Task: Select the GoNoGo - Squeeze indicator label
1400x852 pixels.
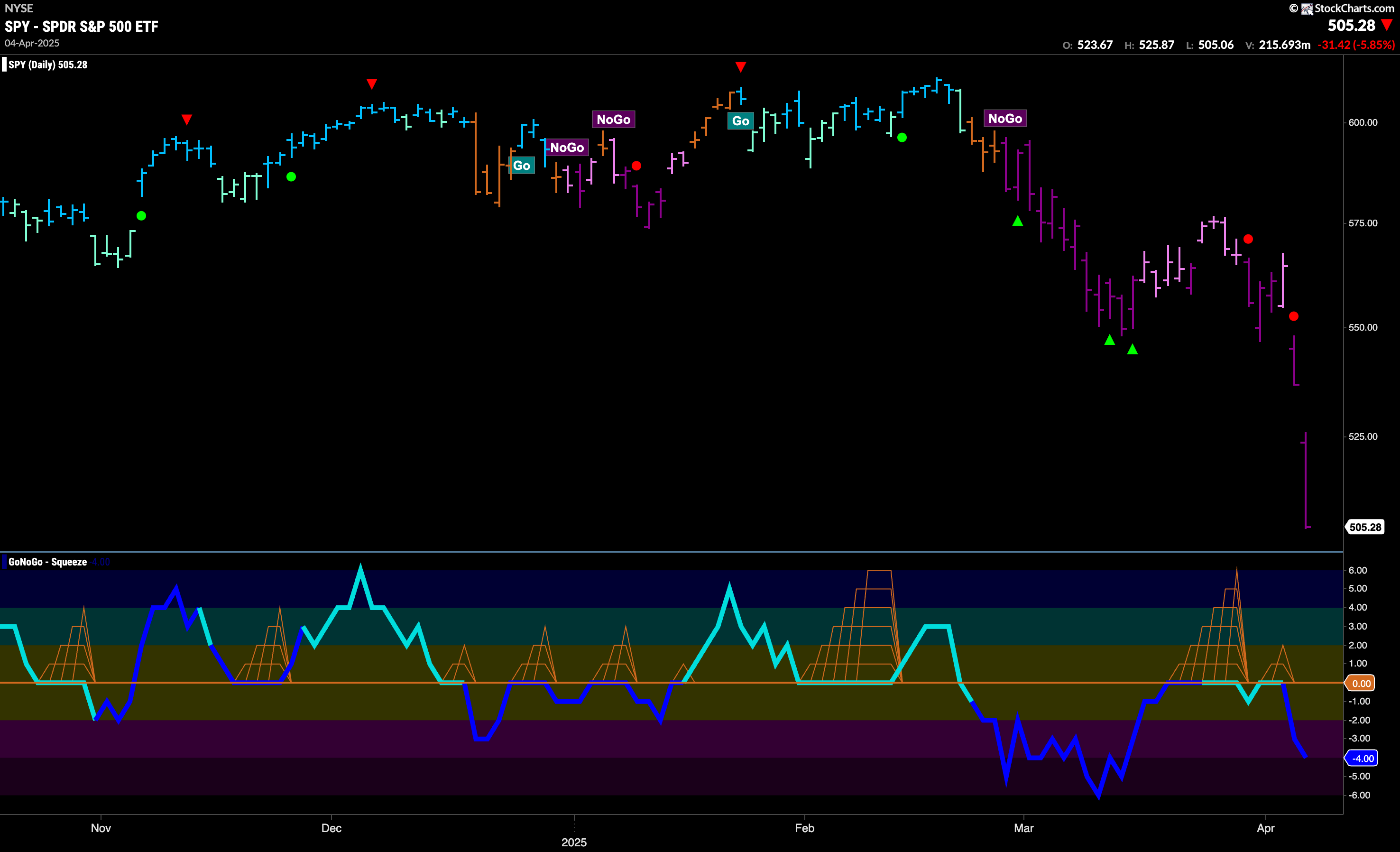Action: coord(48,562)
